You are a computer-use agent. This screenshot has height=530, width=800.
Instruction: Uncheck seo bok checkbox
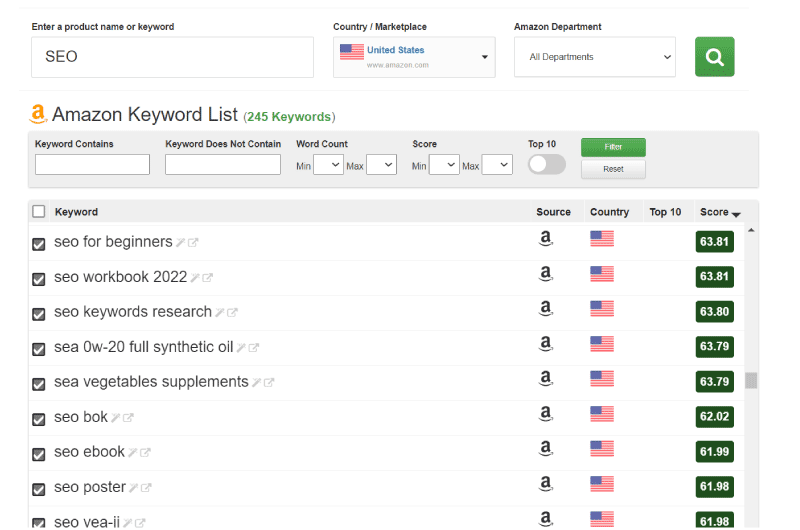click(x=39, y=419)
